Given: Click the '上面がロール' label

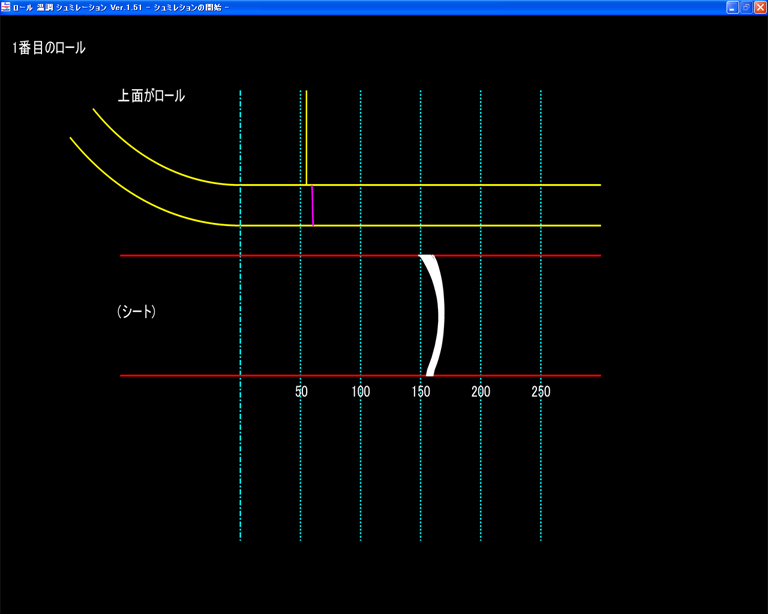Looking at the screenshot, I should tap(151, 95).
